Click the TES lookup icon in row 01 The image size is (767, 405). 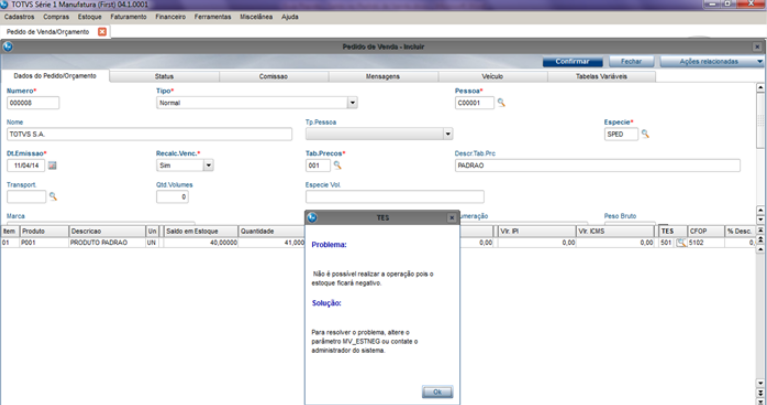(681, 243)
